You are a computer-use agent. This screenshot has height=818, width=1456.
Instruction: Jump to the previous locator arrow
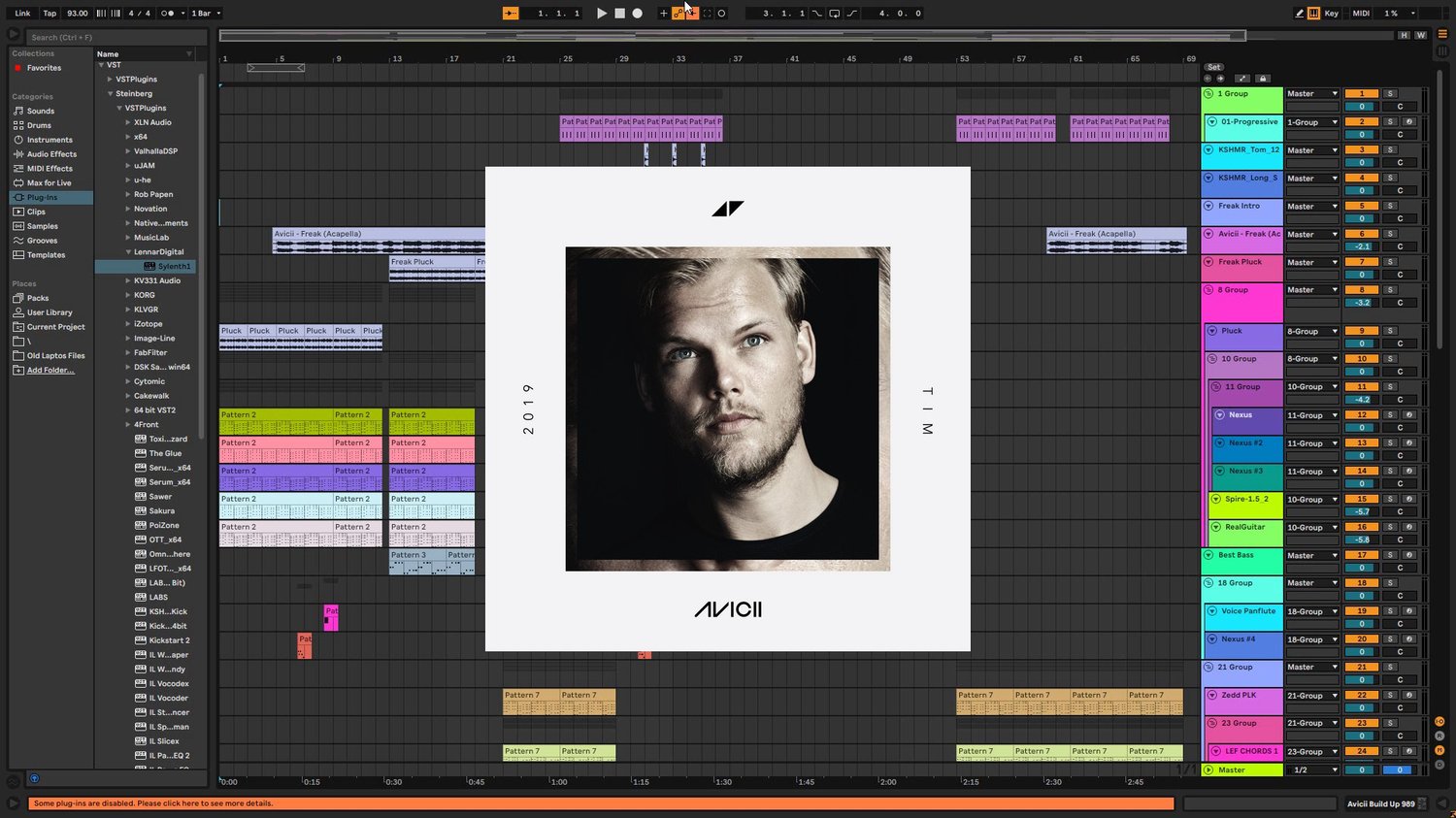tap(1208, 79)
